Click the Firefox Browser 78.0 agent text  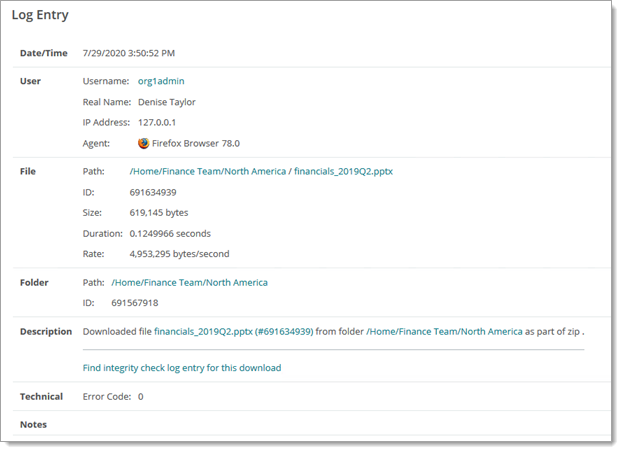195,143
